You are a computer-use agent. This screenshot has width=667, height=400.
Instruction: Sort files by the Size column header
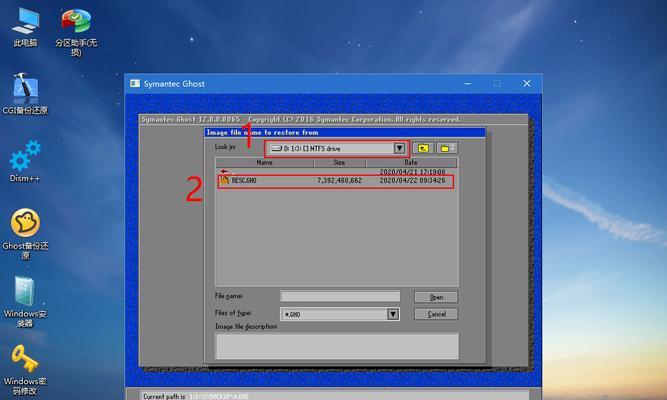click(x=339, y=162)
